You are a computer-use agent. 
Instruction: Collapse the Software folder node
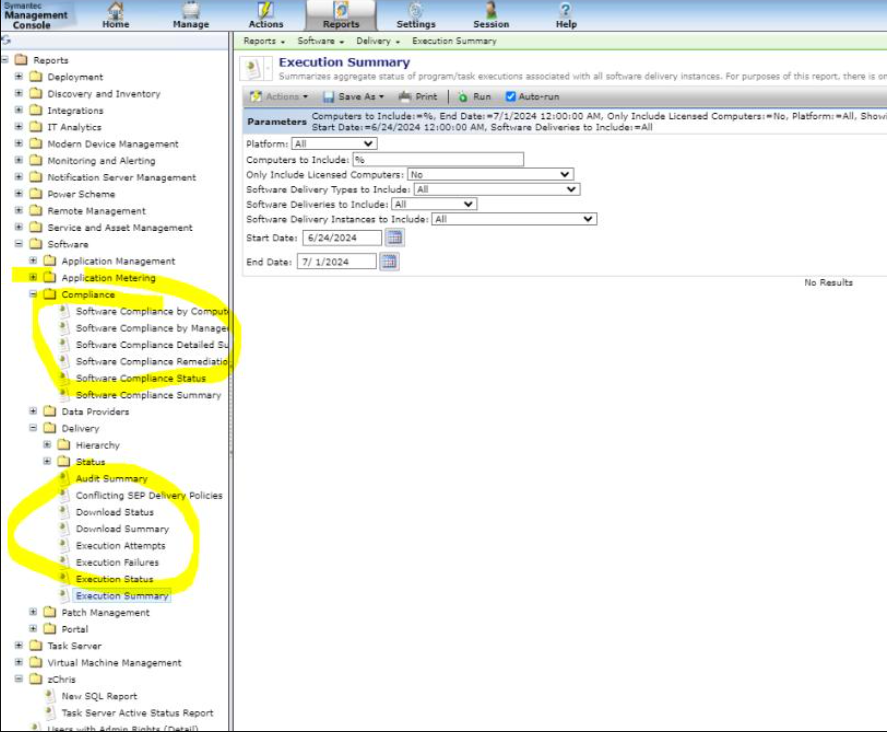[x=19, y=243]
